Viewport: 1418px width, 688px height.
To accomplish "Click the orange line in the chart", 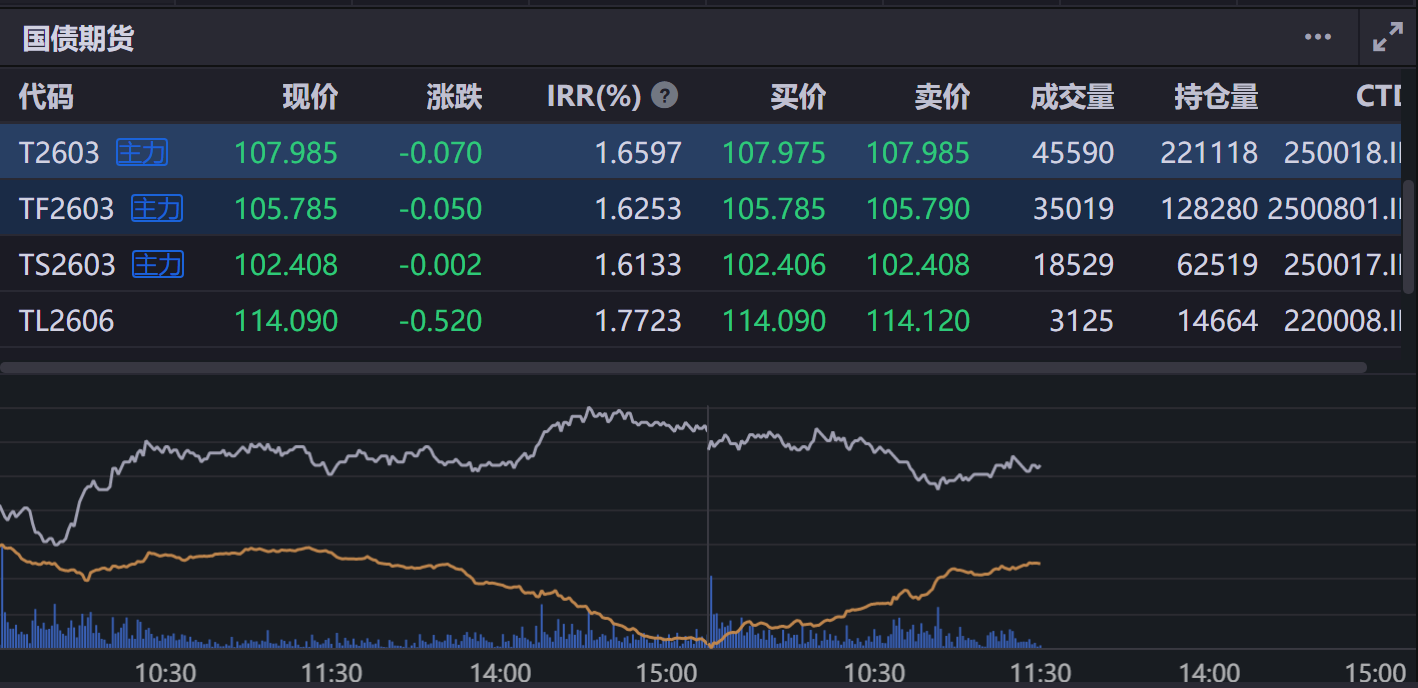I will point(520,584).
